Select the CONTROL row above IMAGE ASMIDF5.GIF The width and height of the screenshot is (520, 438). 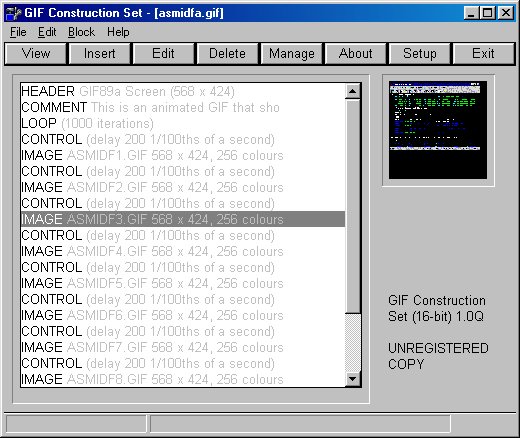tap(183, 267)
